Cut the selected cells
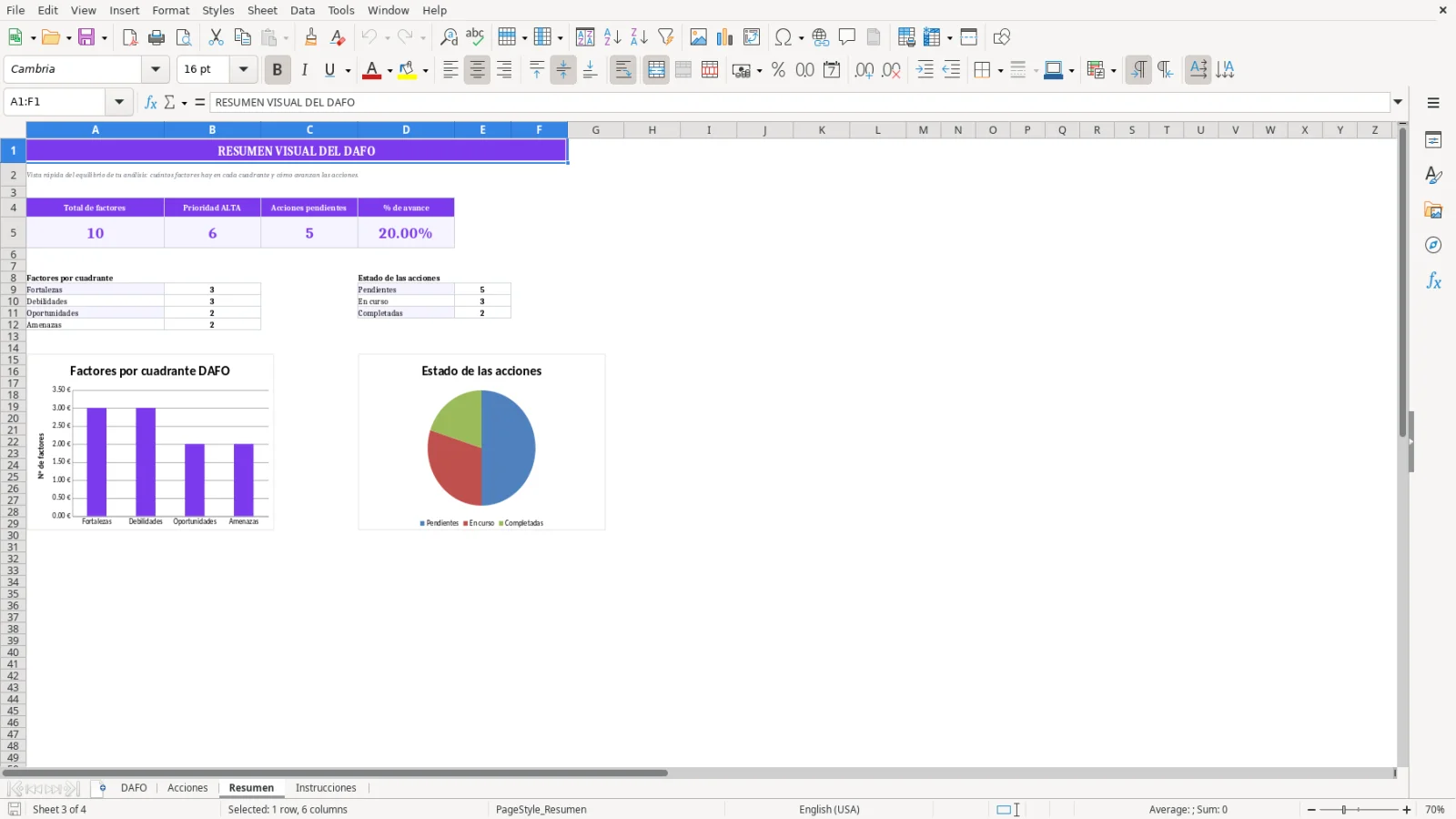The height and width of the screenshot is (819, 1456). click(216, 37)
